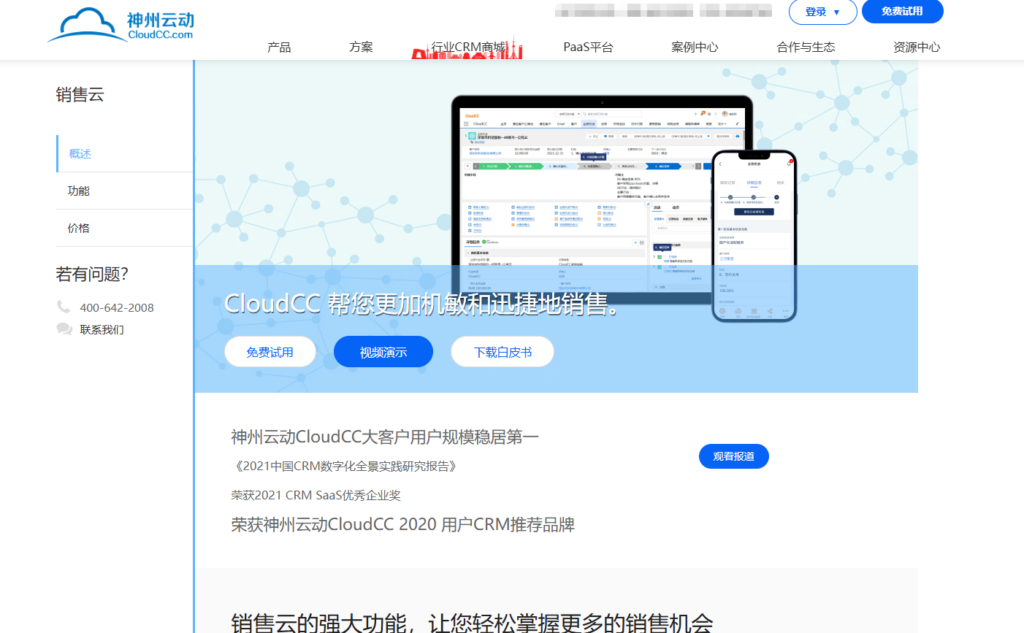Open the 方案 navigation menu

(x=360, y=47)
